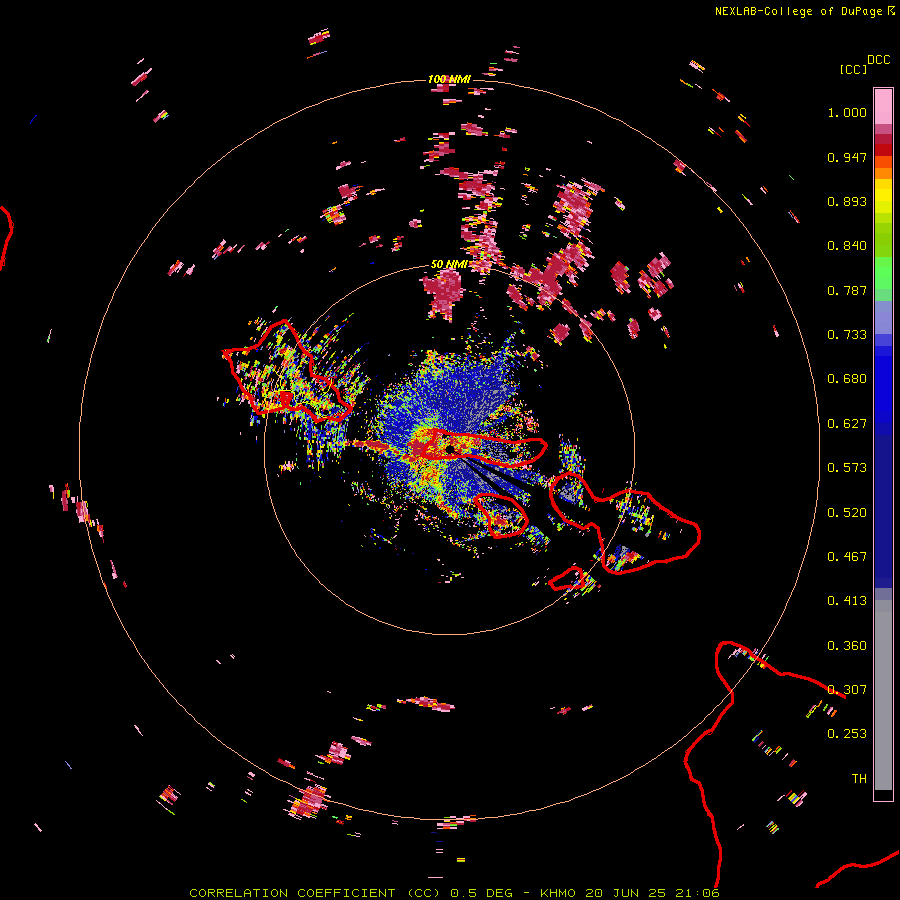Click the NEXLAB-College of DuPage credit text
The width and height of the screenshot is (900, 900).
tap(798, 11)
